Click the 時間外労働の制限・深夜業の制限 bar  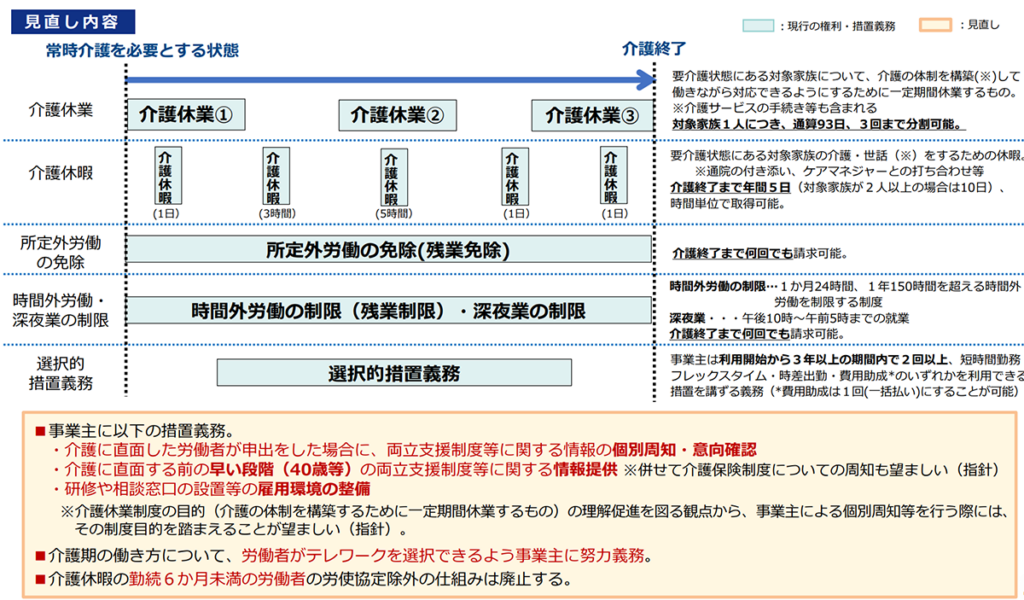[389, 311]
